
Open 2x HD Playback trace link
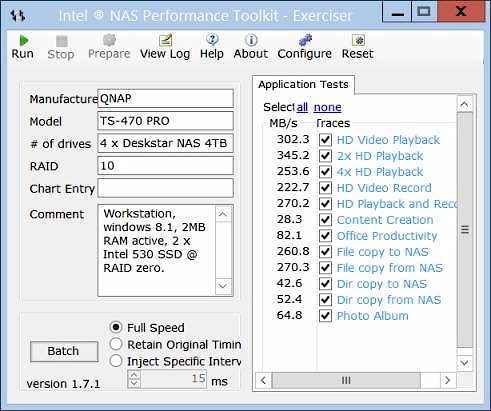[x=380, y=156]
